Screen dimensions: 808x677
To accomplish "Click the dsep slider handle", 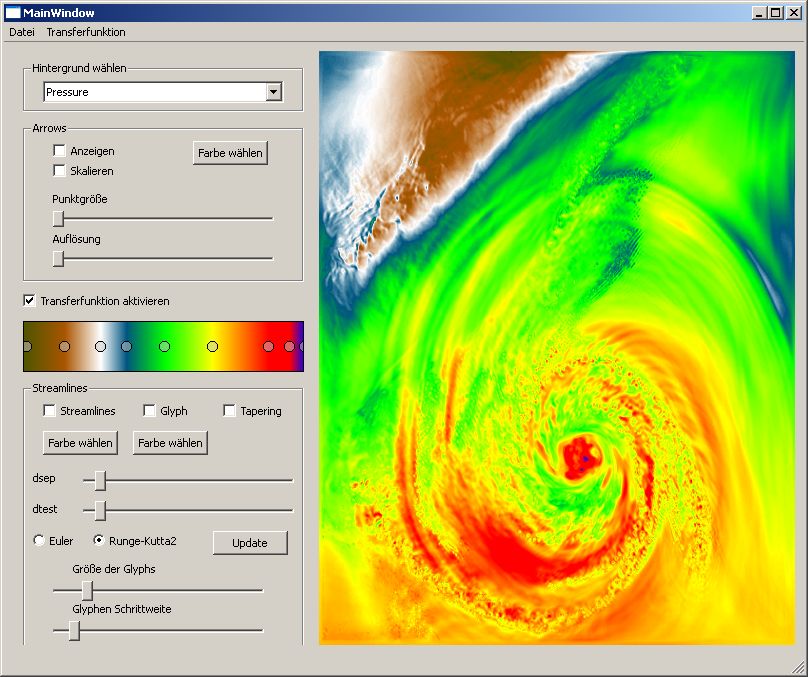I will point(100,480).
